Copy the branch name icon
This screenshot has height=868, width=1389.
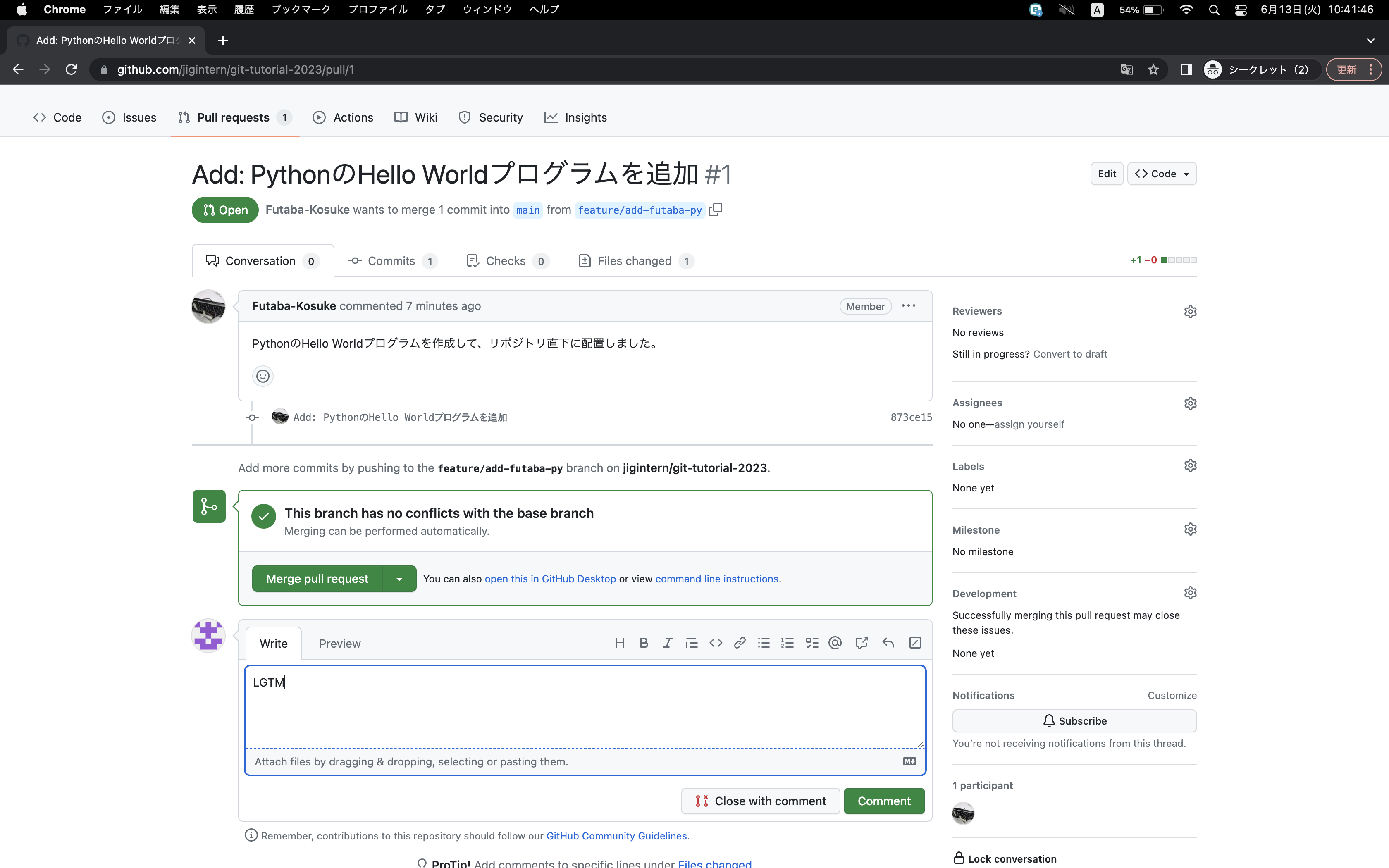(716, 210)
